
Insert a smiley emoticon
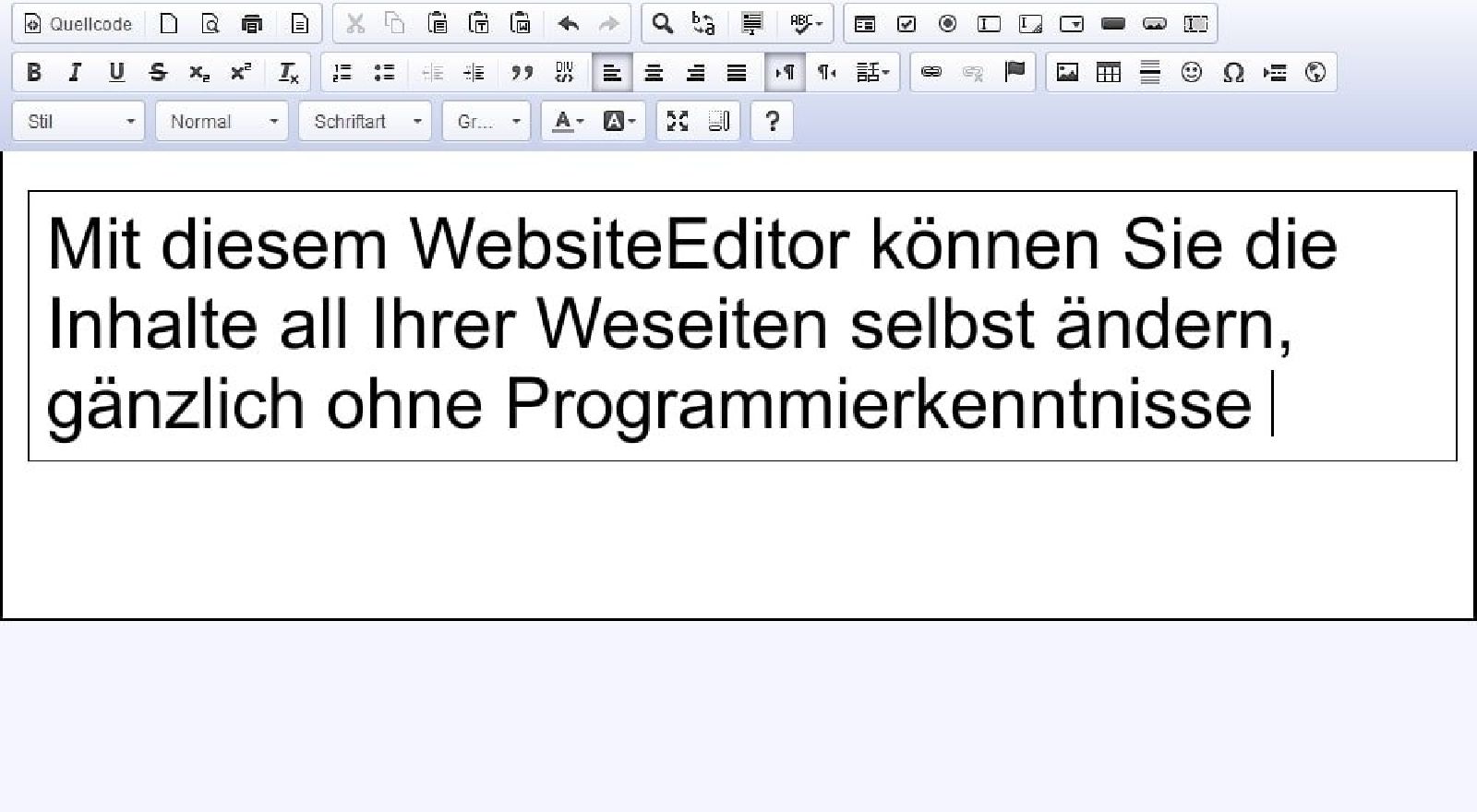pos(1192,72)
